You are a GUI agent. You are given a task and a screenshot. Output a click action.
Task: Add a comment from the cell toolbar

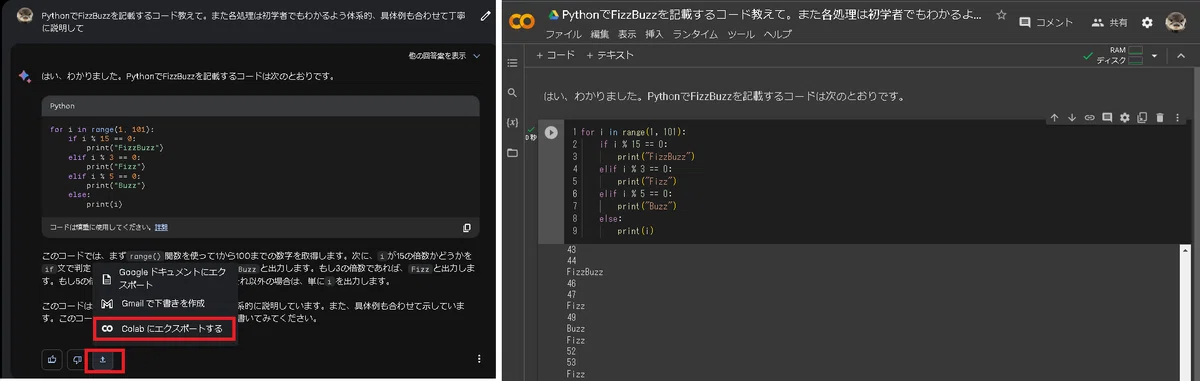[x=1107, y=118]
